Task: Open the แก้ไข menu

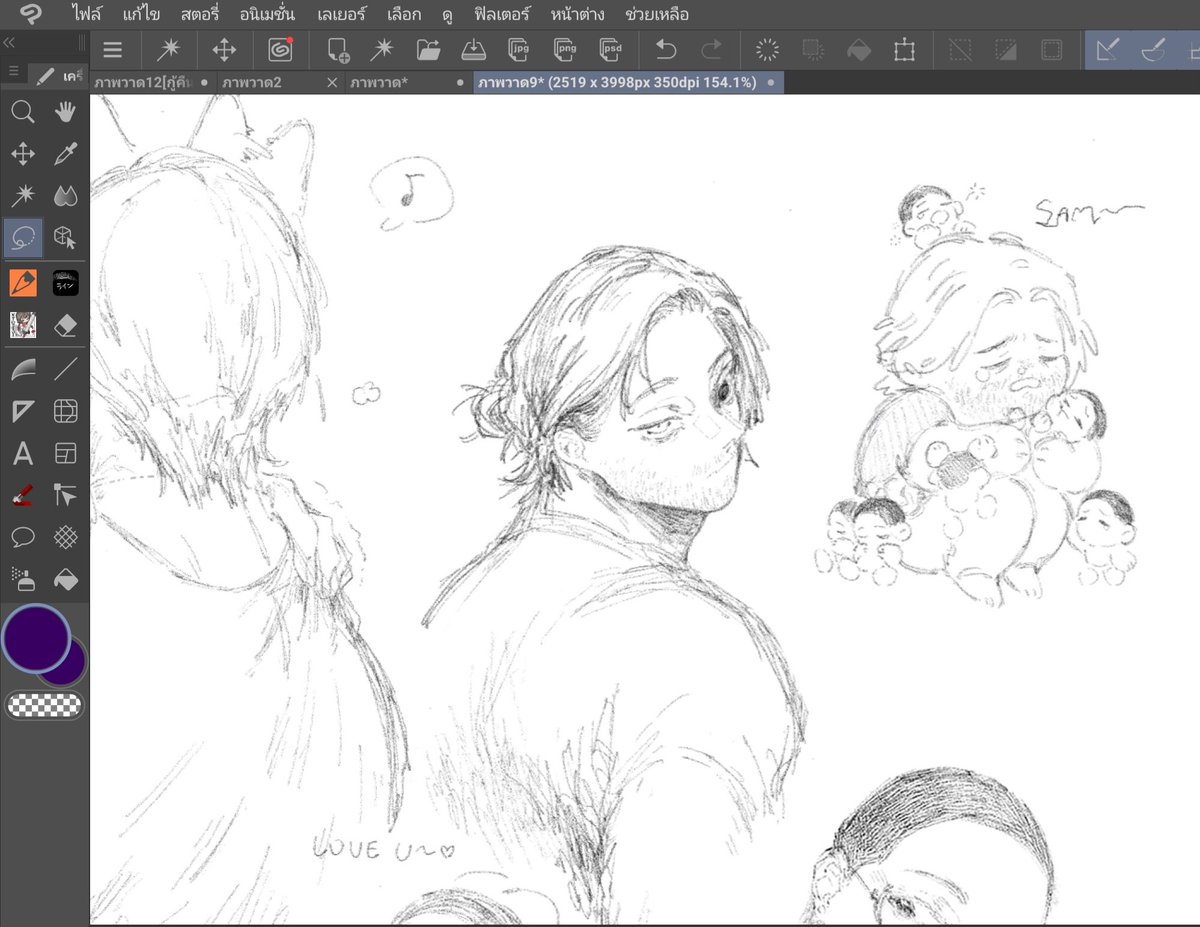Action: (141, 14)
